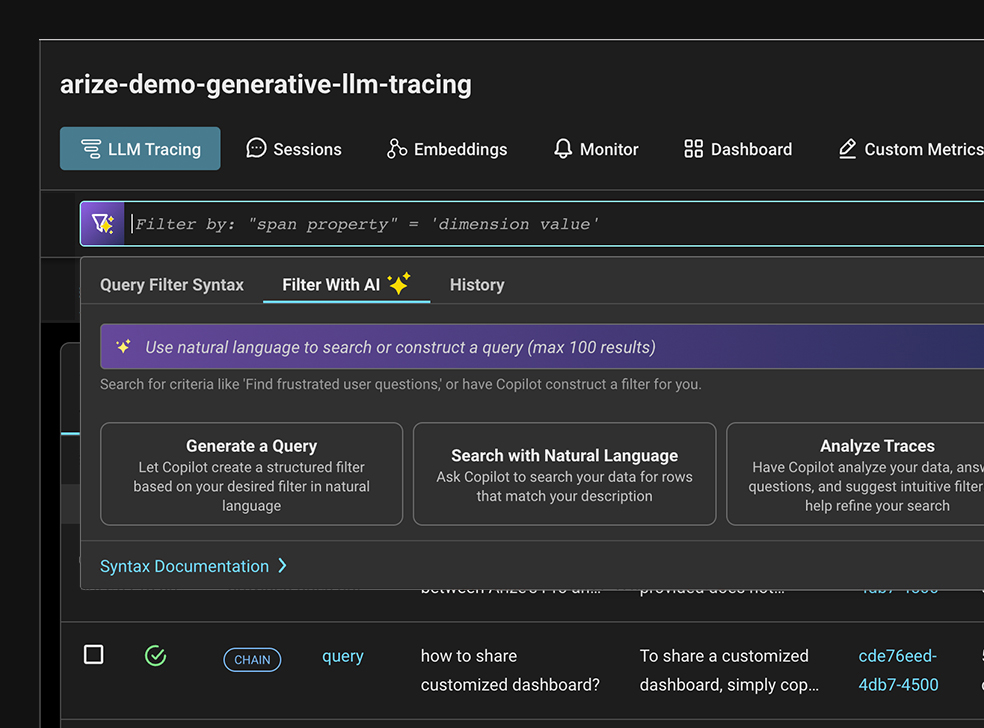
Task: Click the Monitor bell icon
Action: (x=563, y=149)
